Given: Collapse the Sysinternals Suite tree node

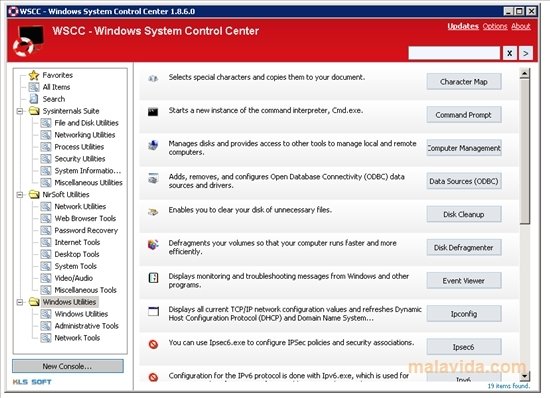Looking at the screenshot, I should pos(20,111).
